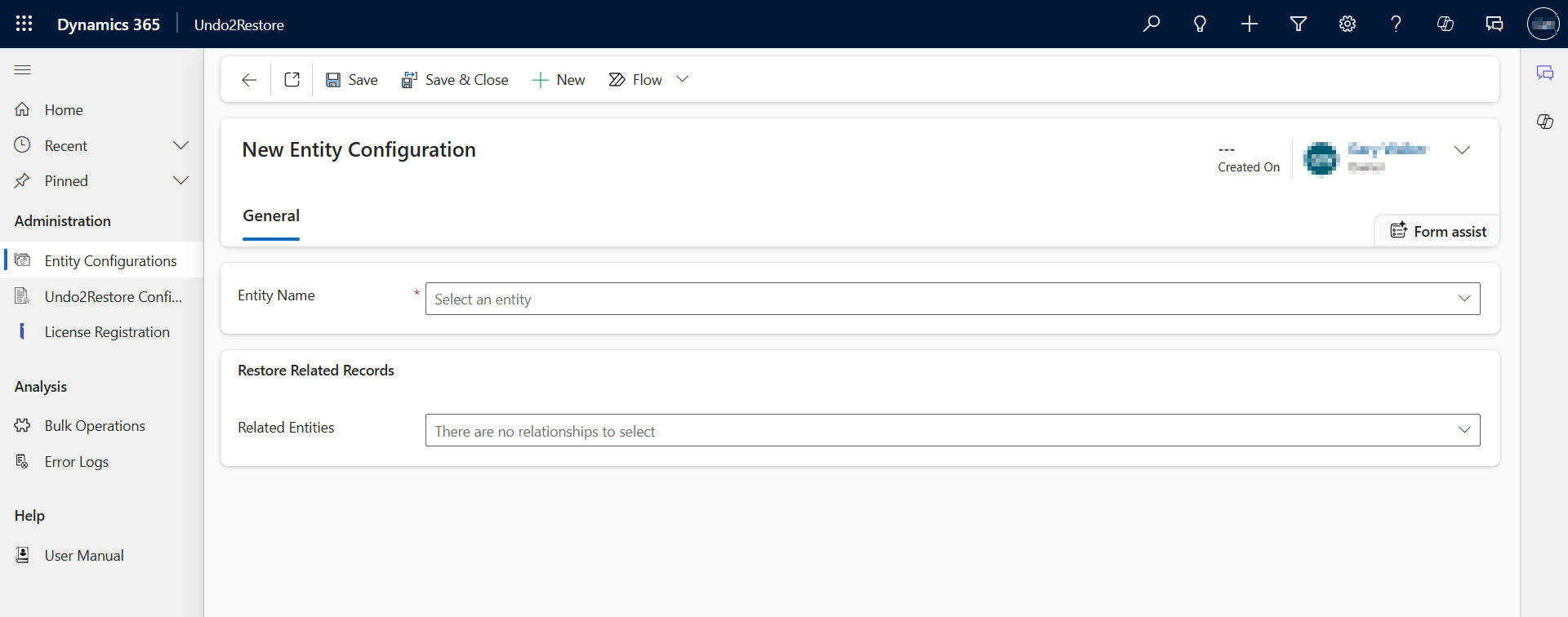Click the back arrow in command bar
Screen dimensions: 1568x617
[x=249, y=80]
